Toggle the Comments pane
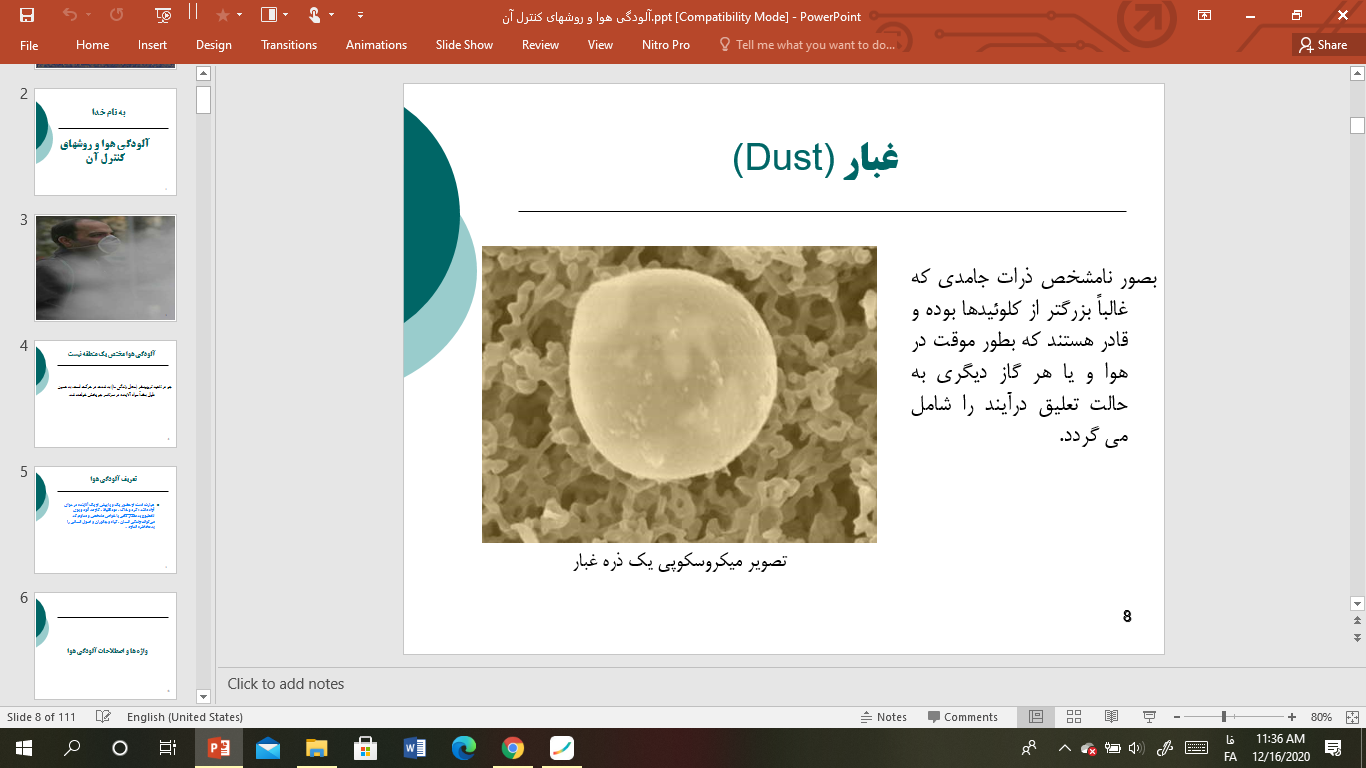The height and width of the screenshot is (768, 1366). click(963, 717)
